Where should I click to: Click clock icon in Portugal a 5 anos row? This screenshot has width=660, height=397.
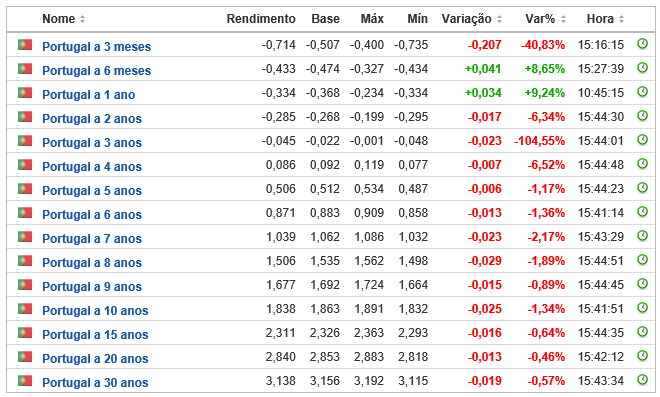point(642,187)
